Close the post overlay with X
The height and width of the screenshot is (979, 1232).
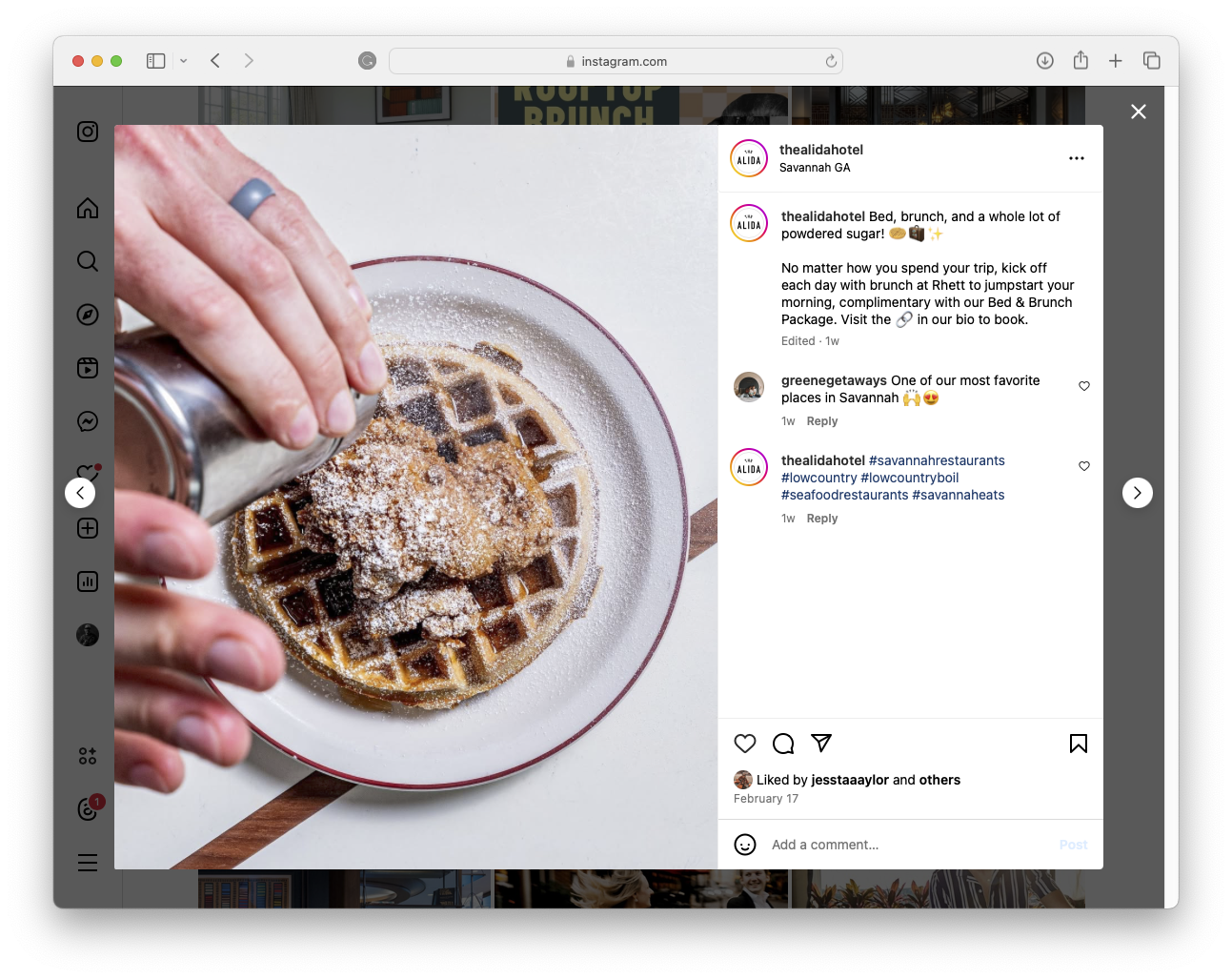click(1139, 112)
